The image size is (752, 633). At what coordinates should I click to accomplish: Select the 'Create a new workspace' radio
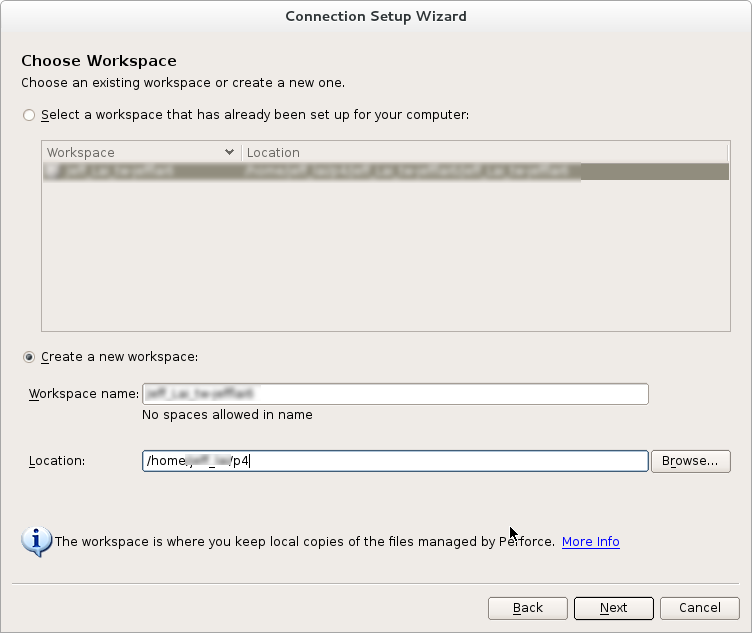point(29,357)
